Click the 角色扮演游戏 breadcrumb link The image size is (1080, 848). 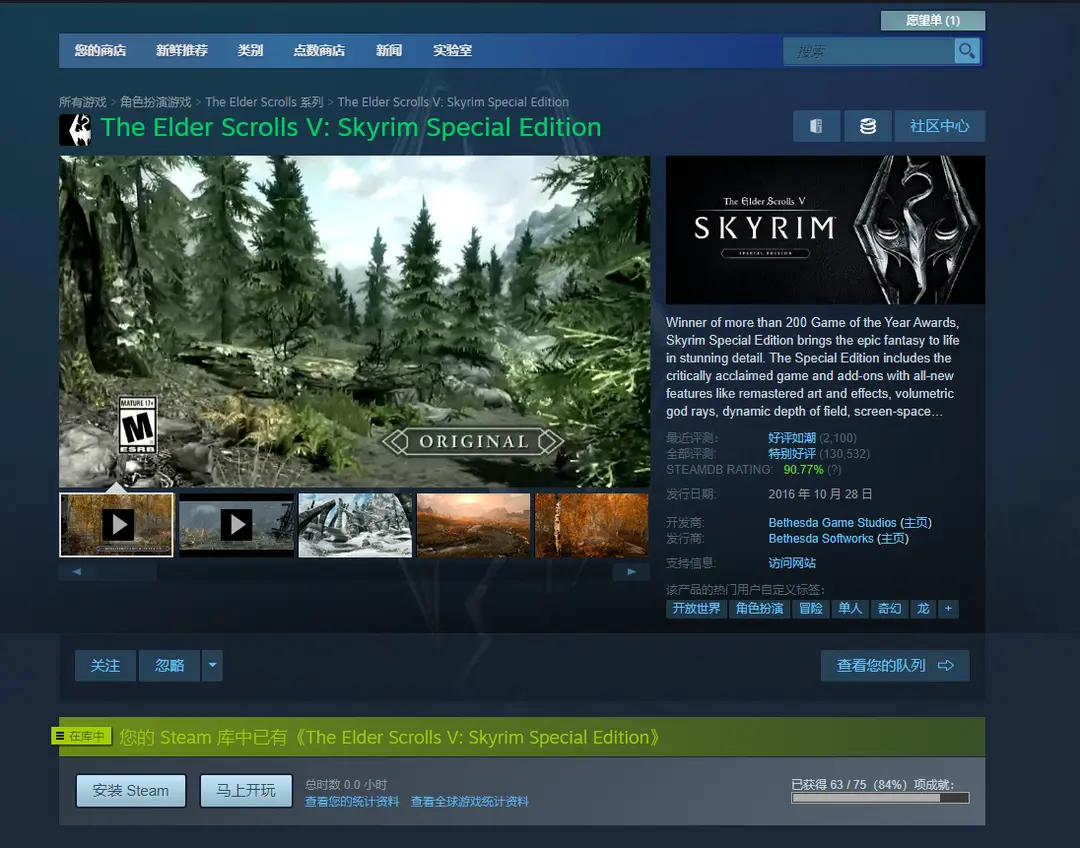pyautogui.click(x=156, y=102)
